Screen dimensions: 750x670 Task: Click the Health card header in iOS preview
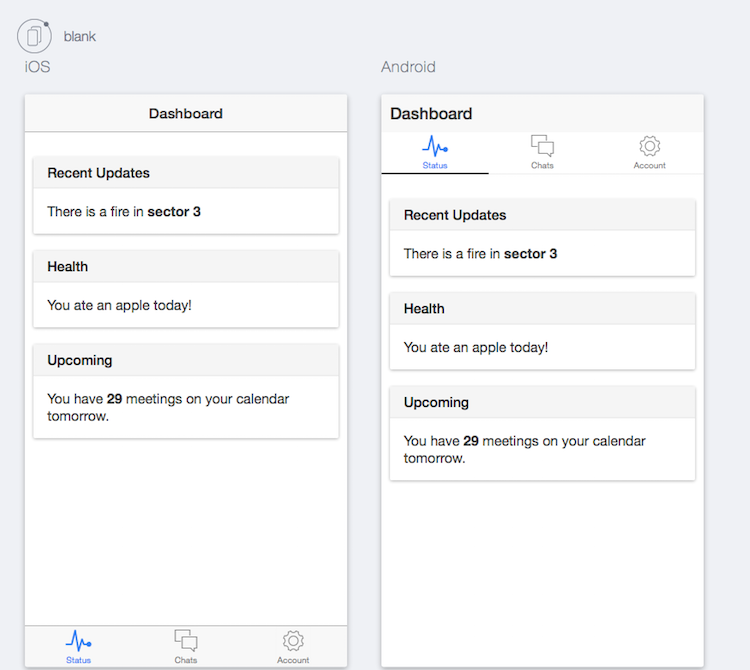(x=67, y=267)
